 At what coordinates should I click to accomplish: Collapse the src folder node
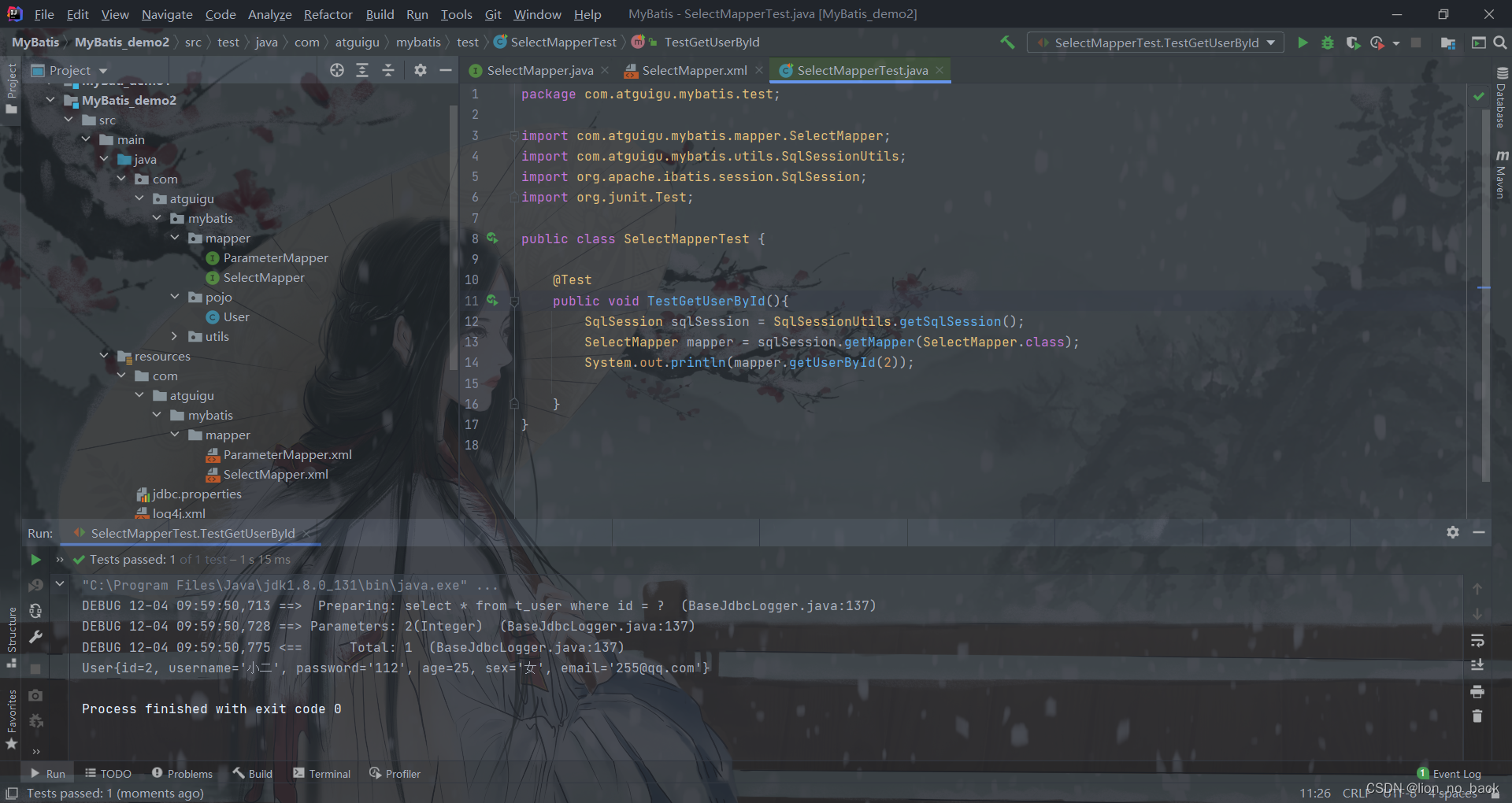pos(69,120)
